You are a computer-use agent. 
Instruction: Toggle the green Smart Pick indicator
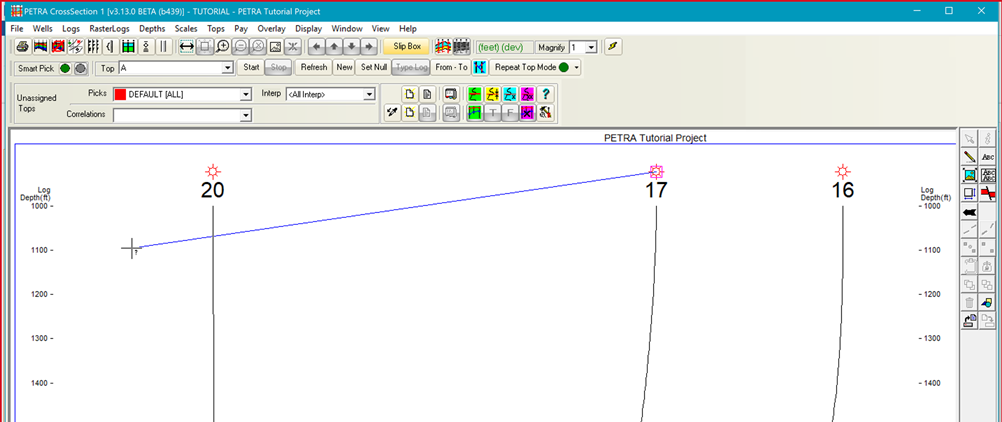[x=65, y=68]
